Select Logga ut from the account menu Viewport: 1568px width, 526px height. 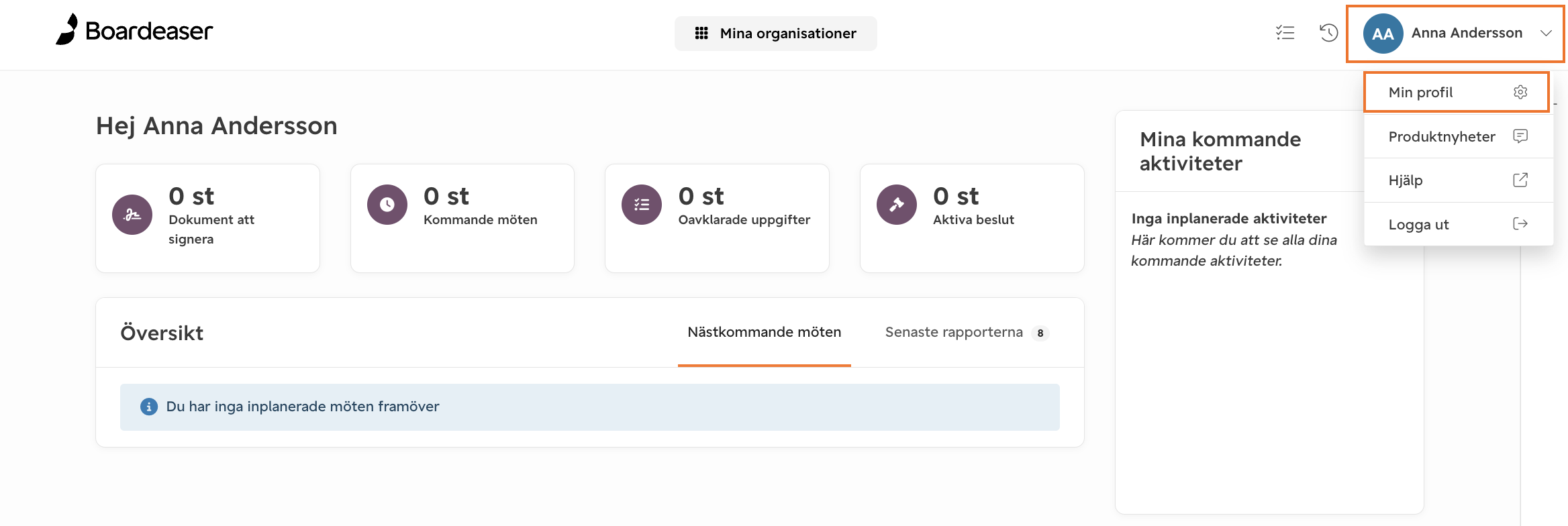click(1418, 224)
